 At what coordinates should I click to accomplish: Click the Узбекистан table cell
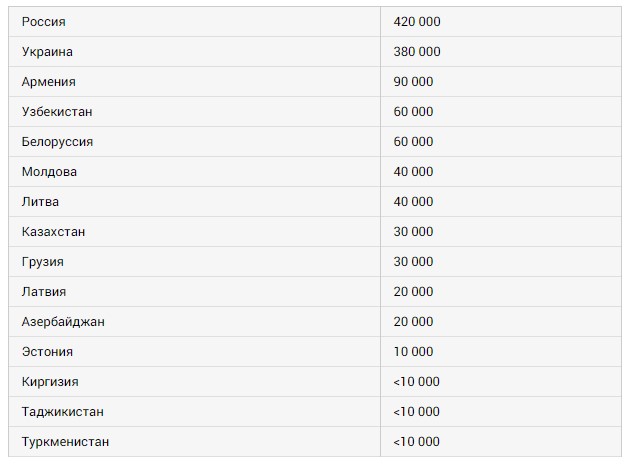click(57, 111)
